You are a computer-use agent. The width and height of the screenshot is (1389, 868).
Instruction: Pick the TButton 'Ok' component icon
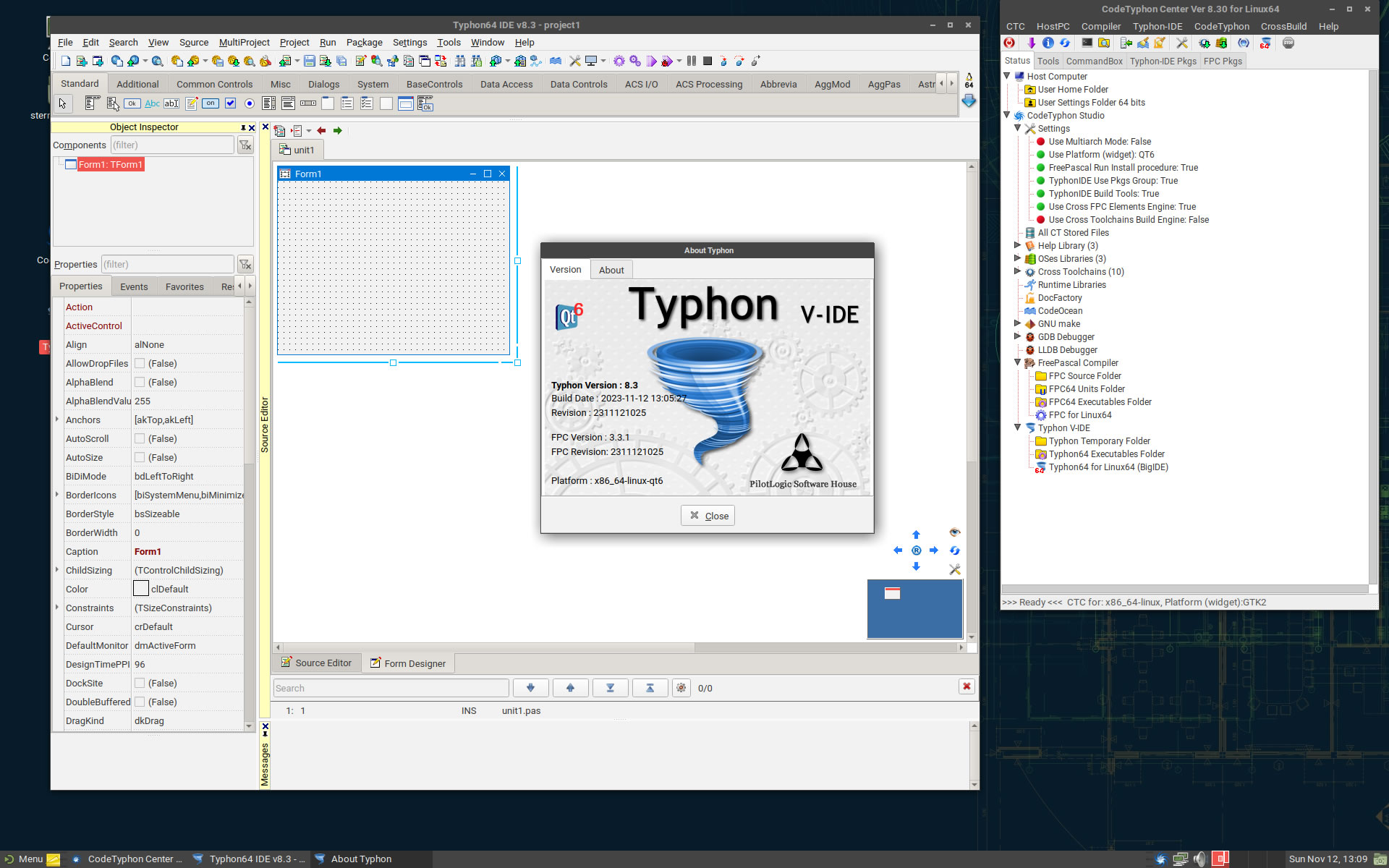(132, 103)
